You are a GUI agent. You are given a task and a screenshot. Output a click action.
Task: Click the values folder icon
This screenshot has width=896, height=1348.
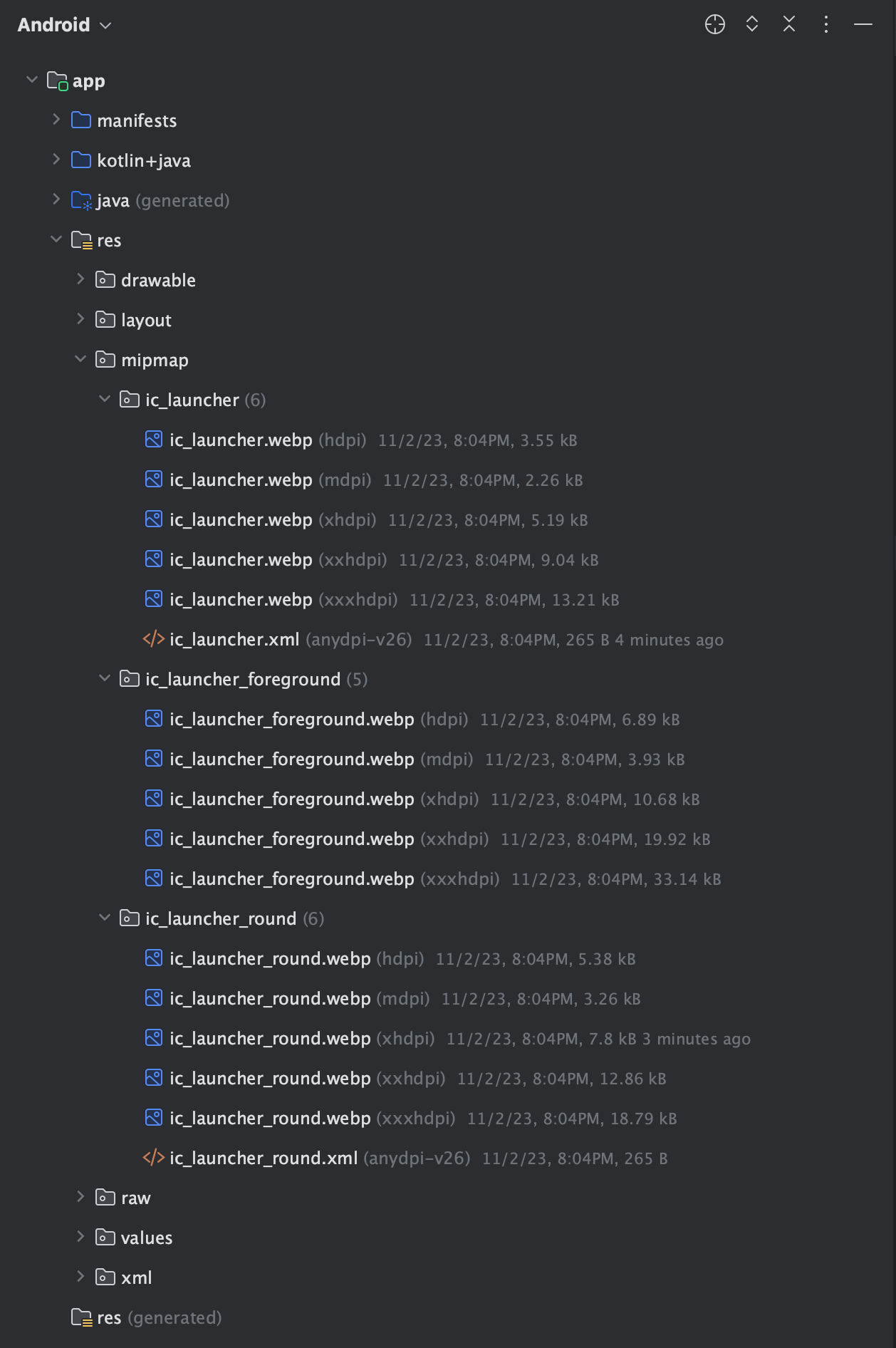(x=105, y=1238)
